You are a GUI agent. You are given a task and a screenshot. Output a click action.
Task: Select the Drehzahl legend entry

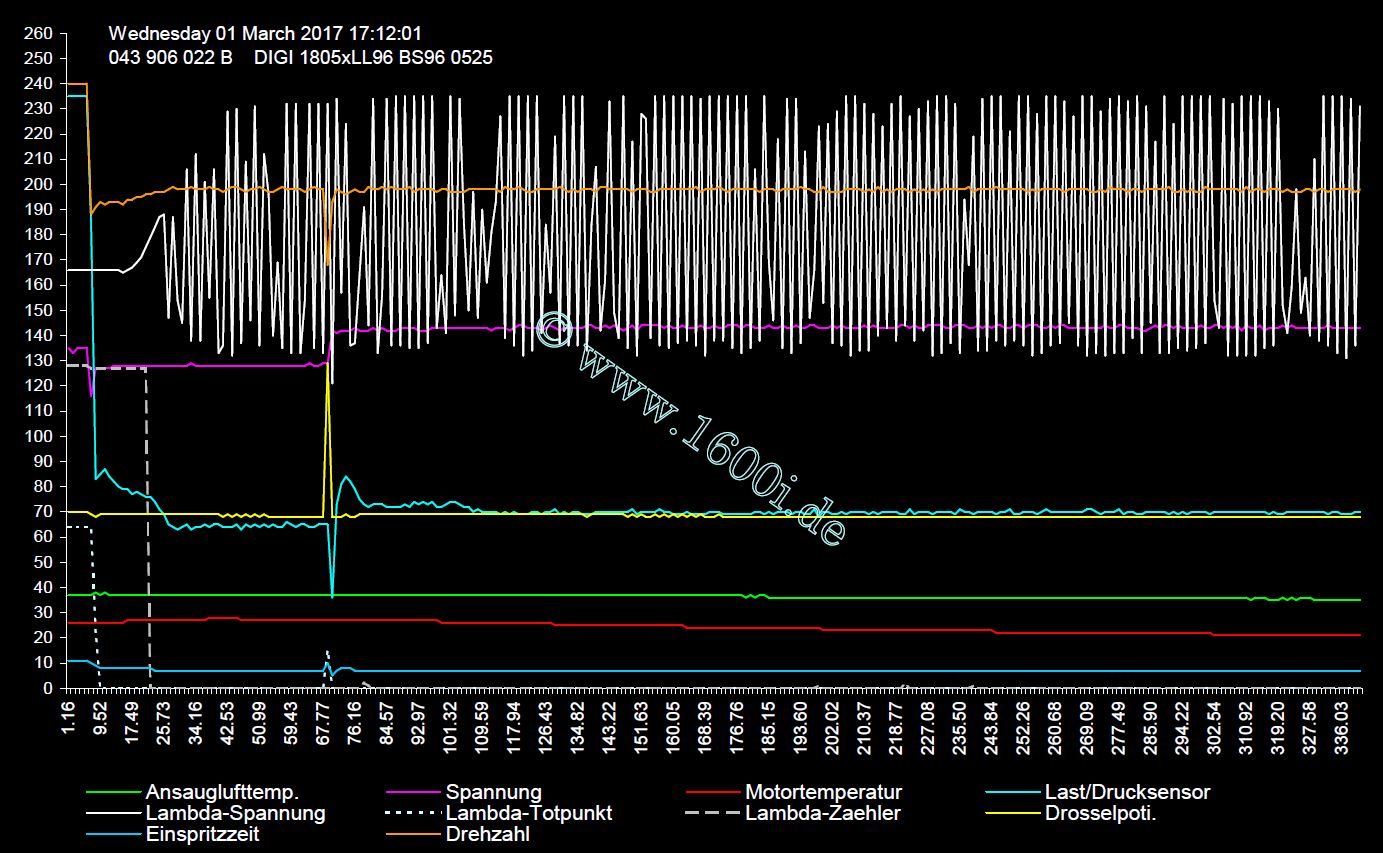pos(488,834)
